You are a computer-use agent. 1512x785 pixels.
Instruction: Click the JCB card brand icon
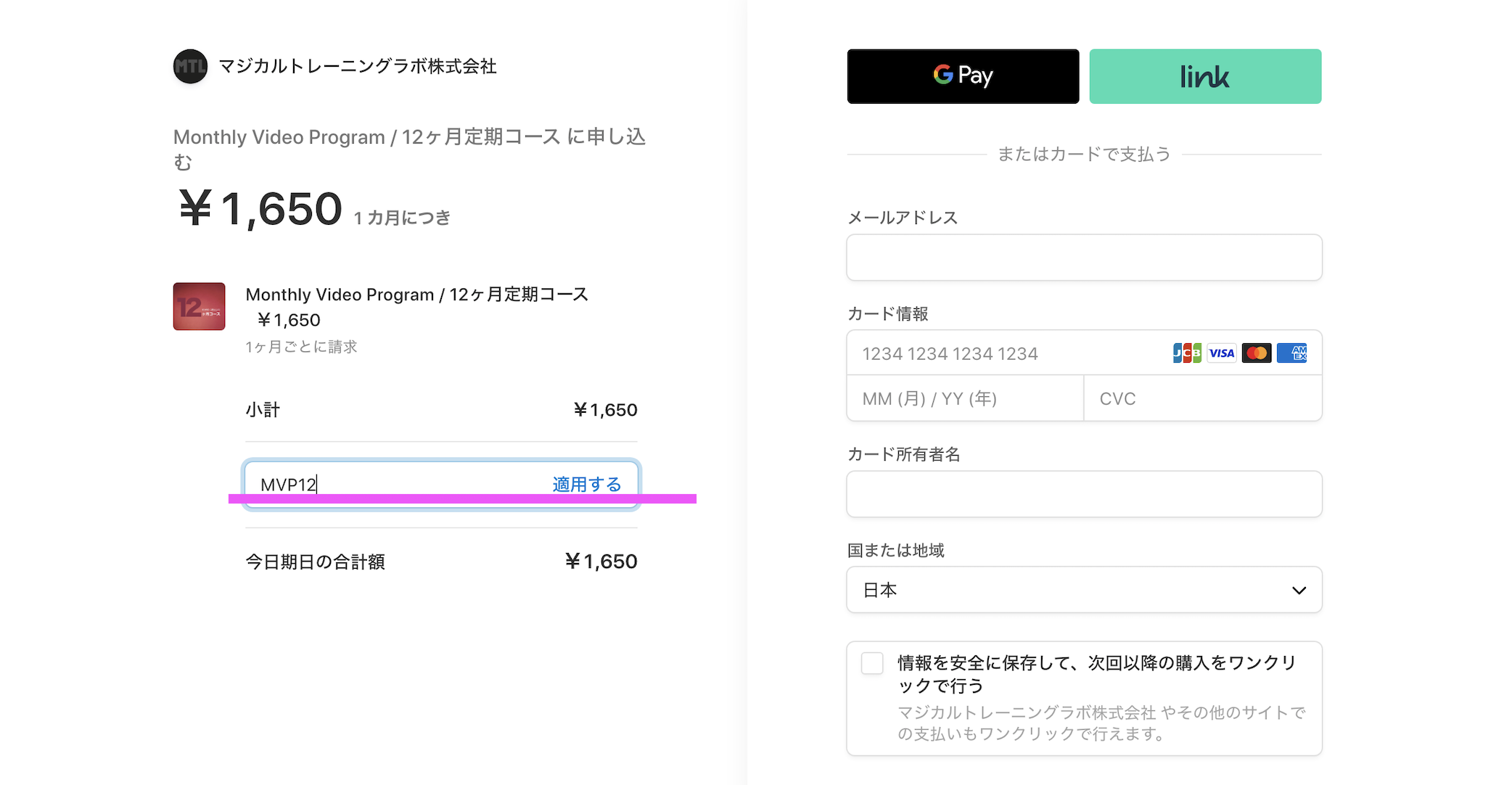click(1187, 353)
